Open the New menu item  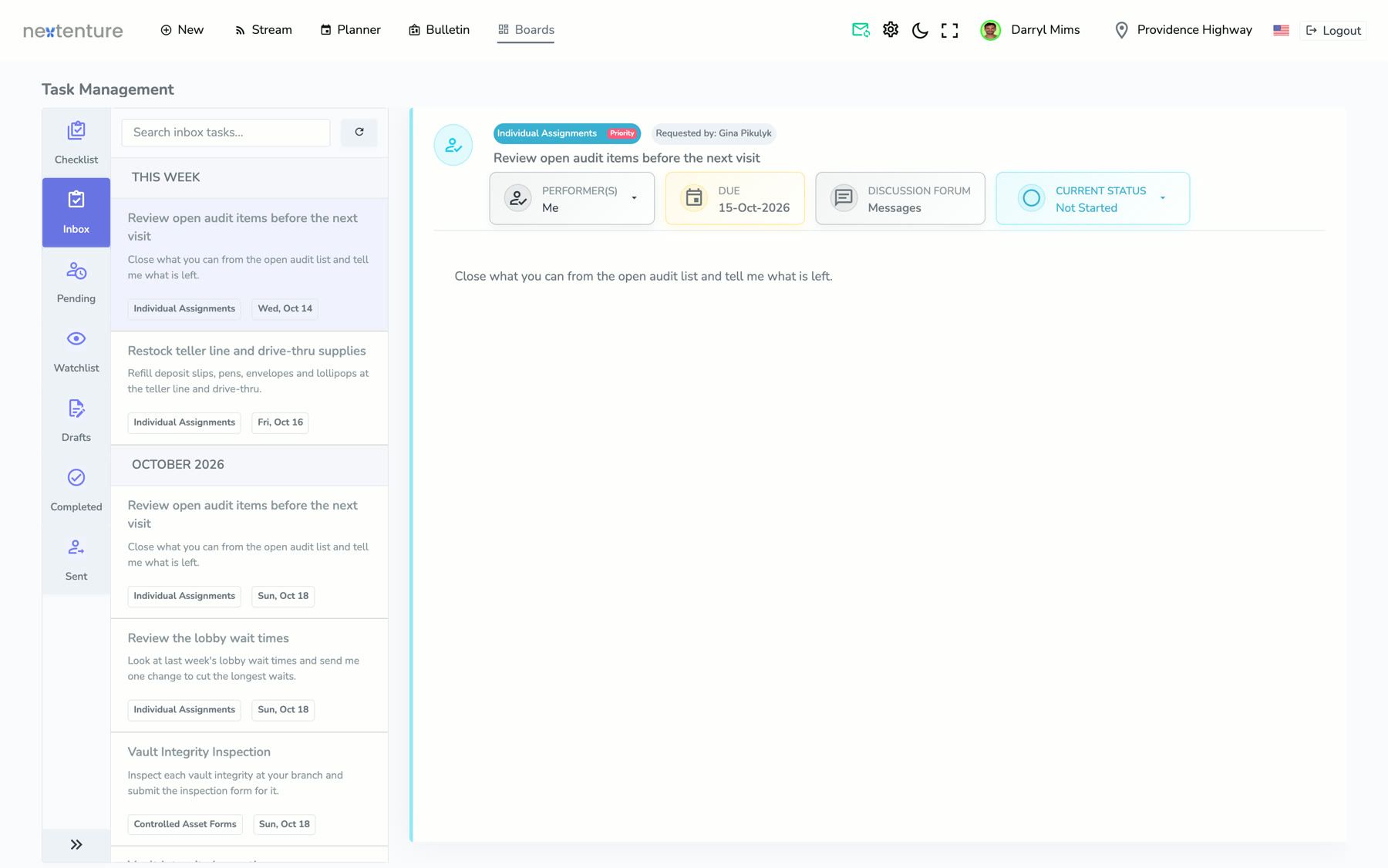pyautogui.click(x=182, y=30)
